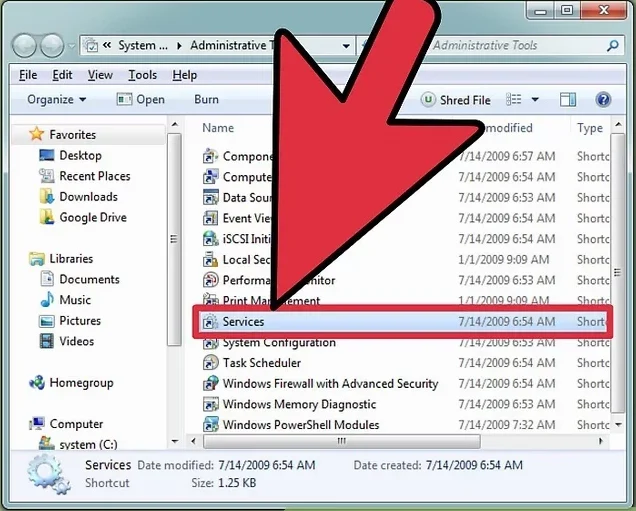Click the Component Services shortcut icon
Viewport: 636px width, 511px height.
[x=211, y=156]
